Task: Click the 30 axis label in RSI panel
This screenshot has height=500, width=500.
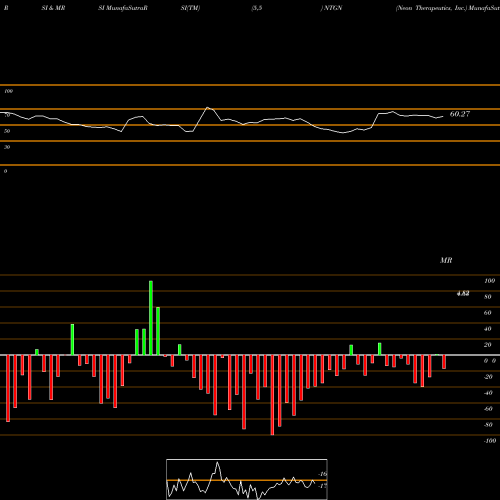Action: point(7,147)
